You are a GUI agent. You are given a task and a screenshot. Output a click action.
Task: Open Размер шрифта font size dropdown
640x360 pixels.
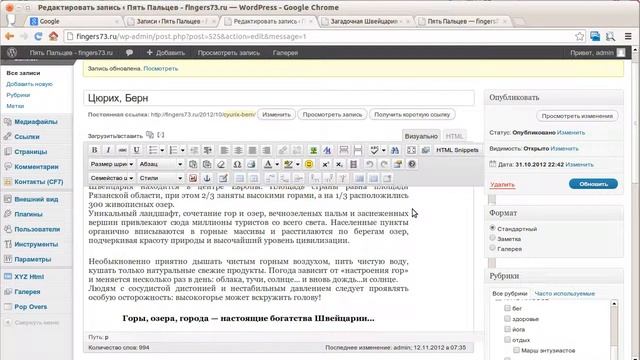tap(111, 164)
